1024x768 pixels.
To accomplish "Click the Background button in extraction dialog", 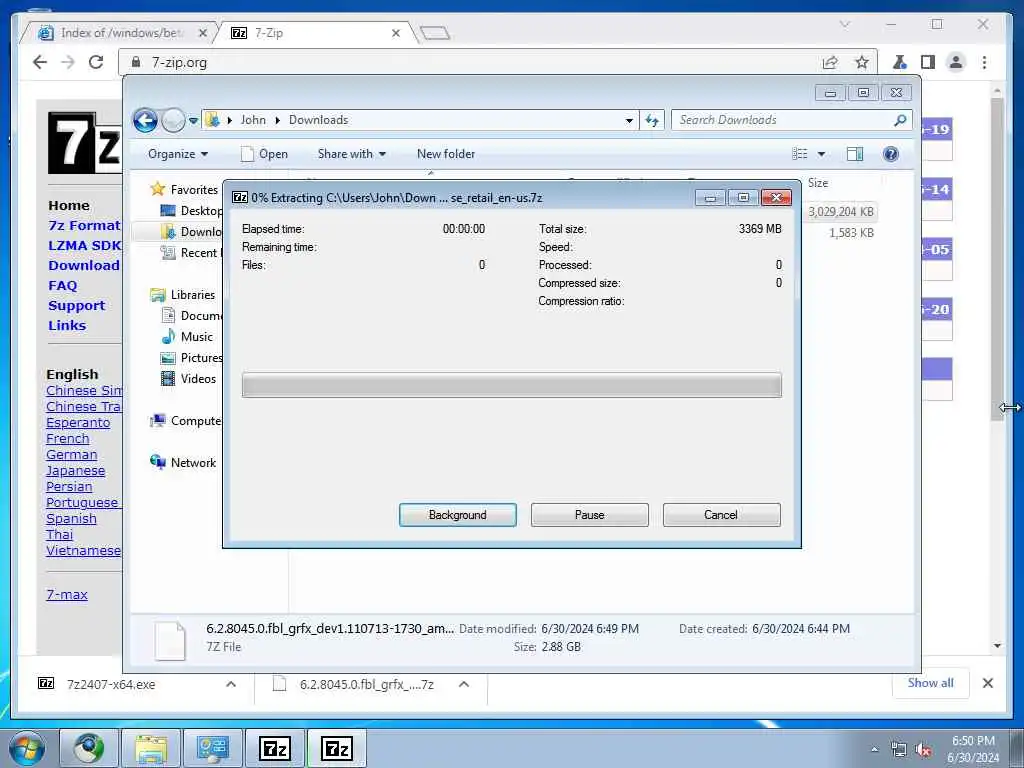I will point(457,515).
